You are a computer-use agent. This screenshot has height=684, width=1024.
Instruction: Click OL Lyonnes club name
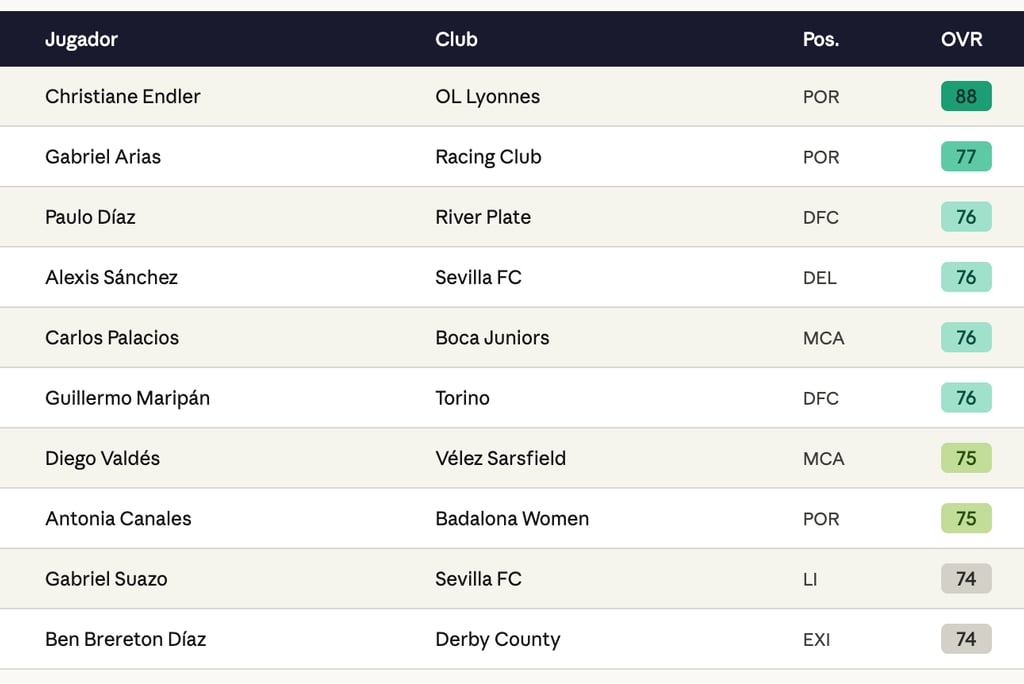[x=487, y=97]
